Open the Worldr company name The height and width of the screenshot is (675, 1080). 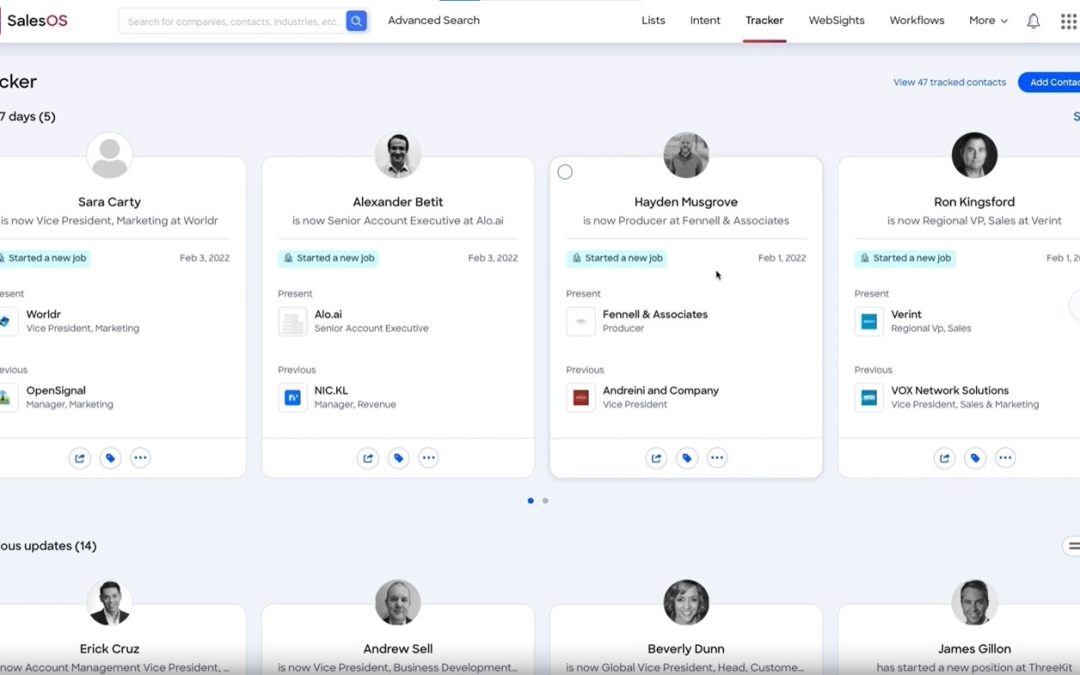[43, 314]
